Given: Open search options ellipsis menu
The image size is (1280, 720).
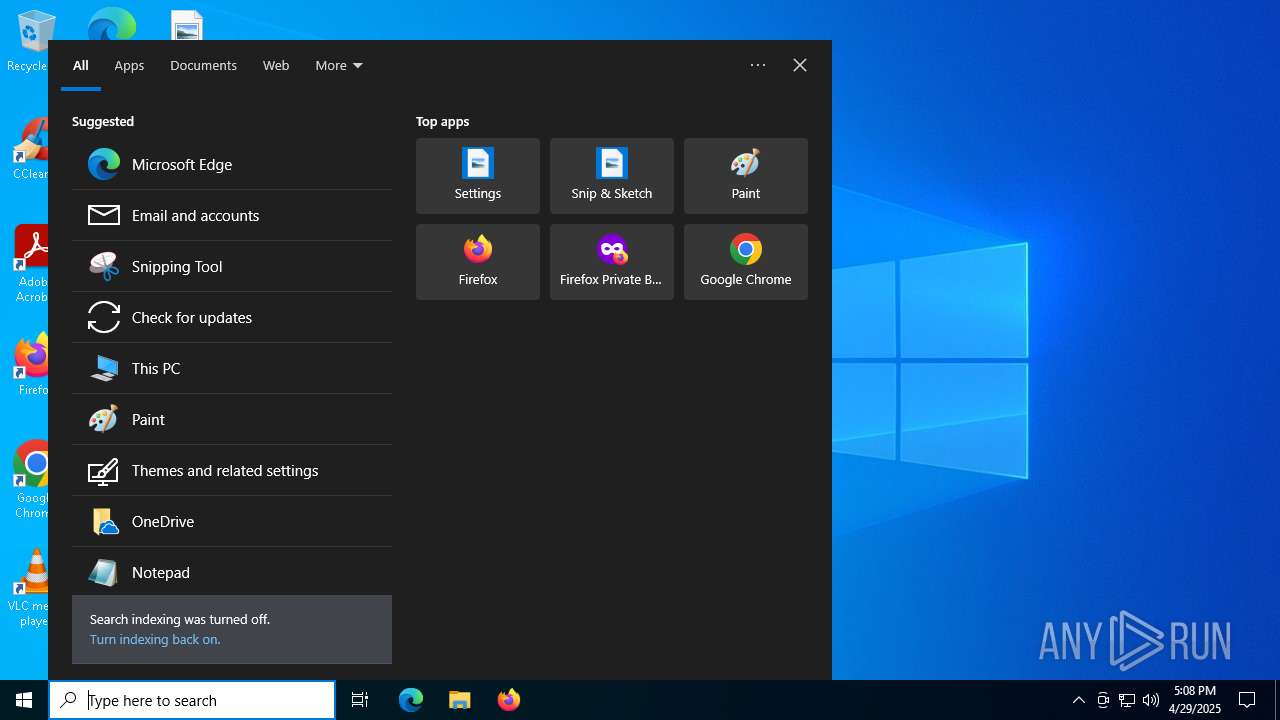Looking at the screenshot, I should pyautogui.click(x=758, y=65).
